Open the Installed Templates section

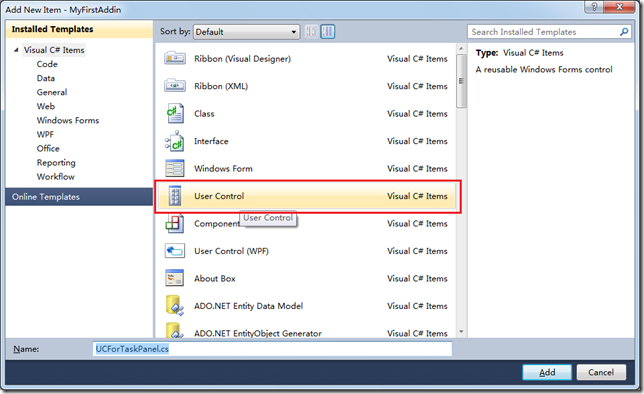(79, 29)
